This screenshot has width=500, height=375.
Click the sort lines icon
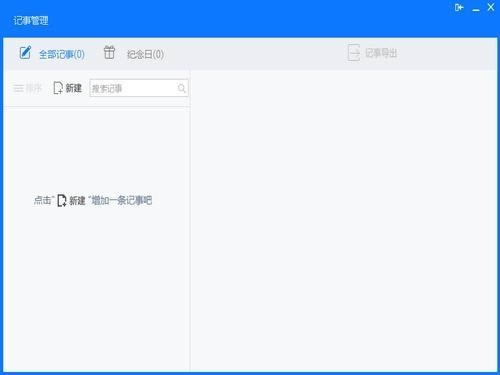pos(18,88)
